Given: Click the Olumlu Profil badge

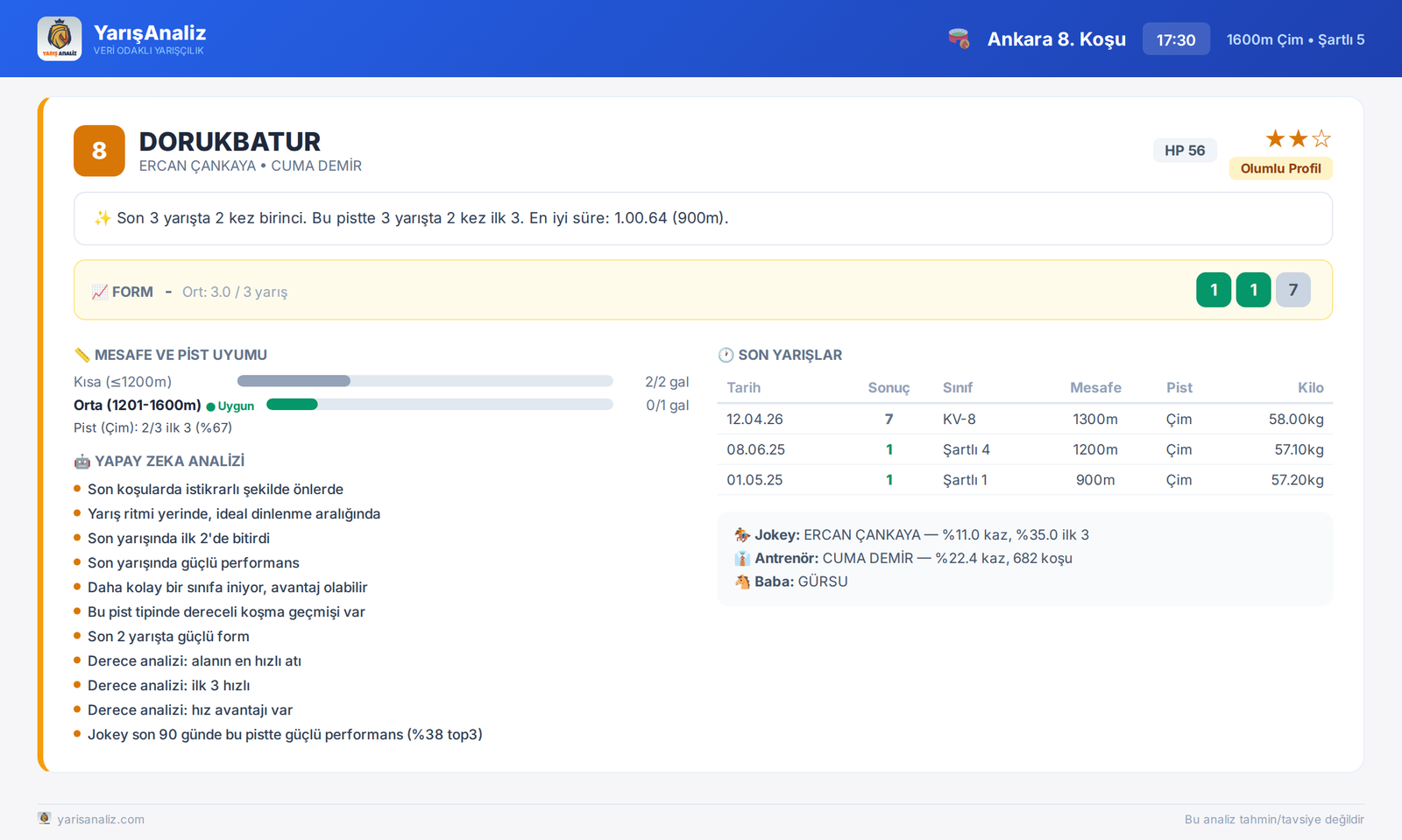Looking at the screenshot, I should pos(1280,168).
